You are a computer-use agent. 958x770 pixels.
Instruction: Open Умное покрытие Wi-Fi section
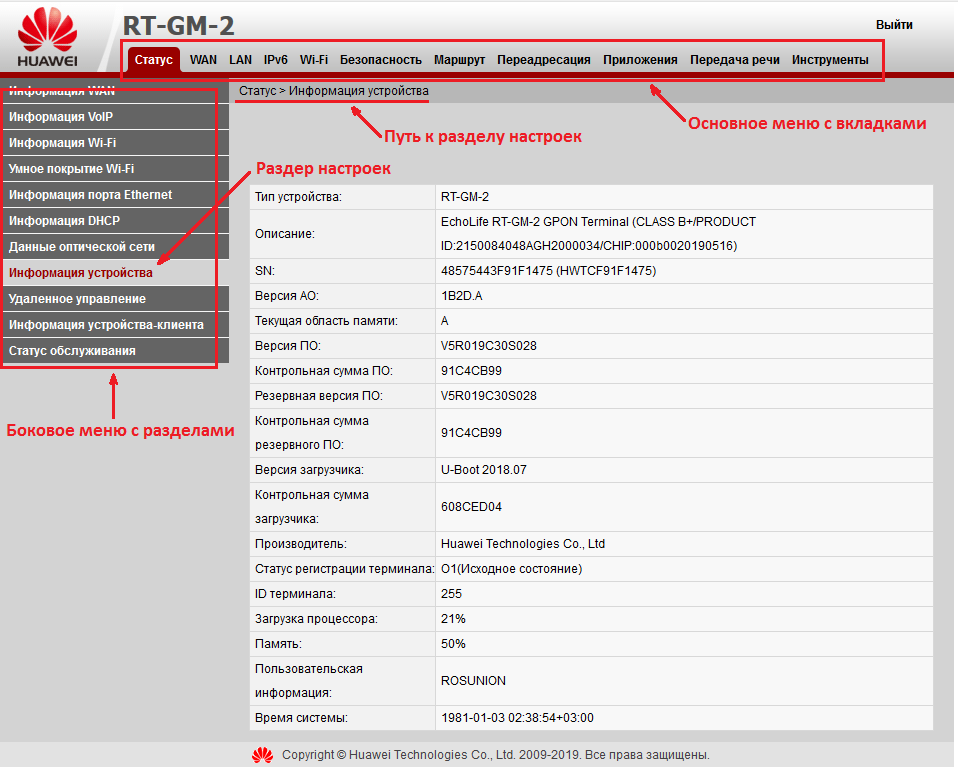point(116,169)
